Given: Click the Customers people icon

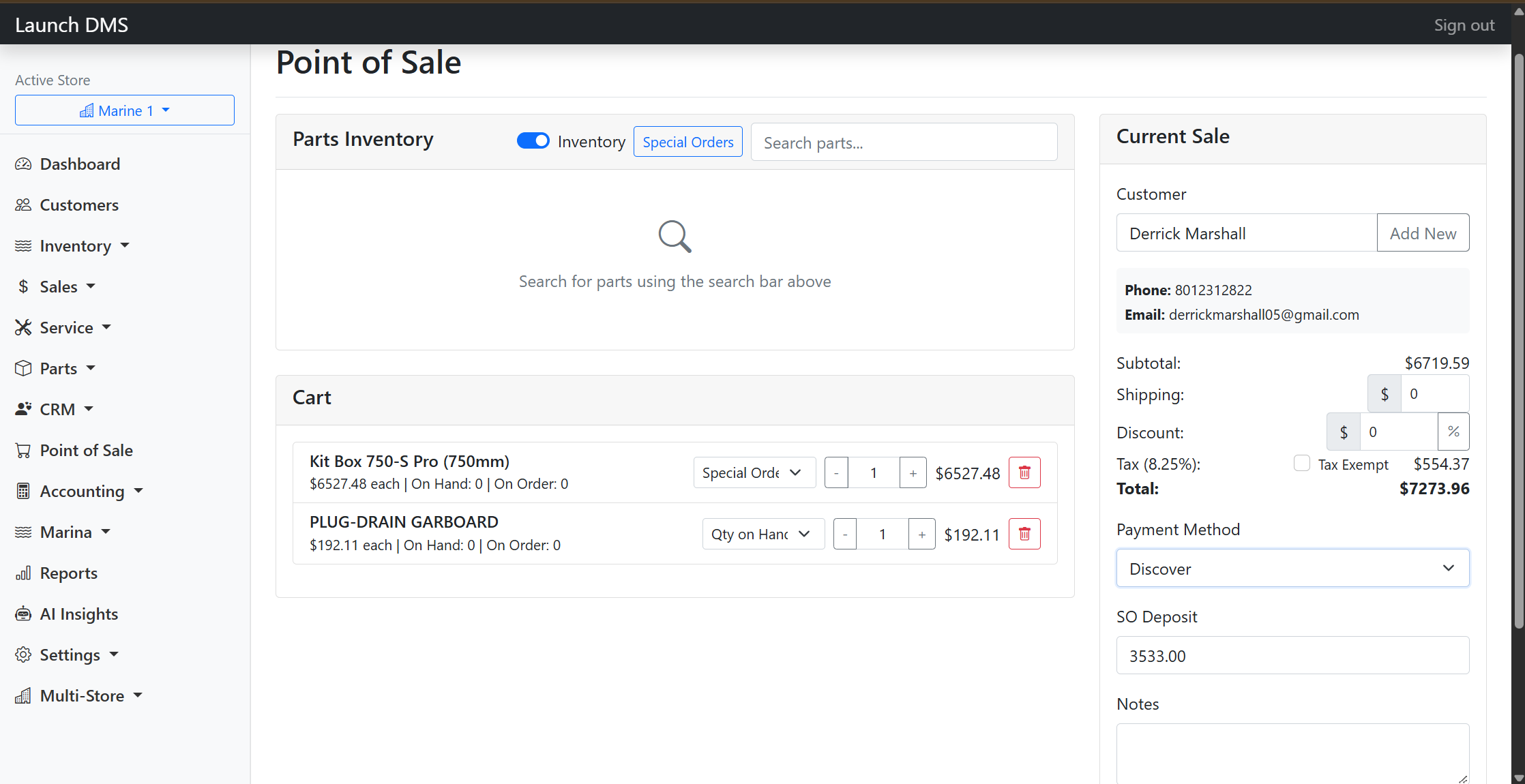Looking at the screenshot, I should tap(23, 205).
